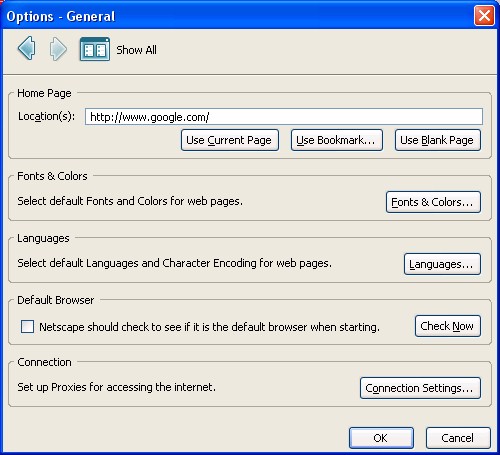Set home page with Use Current Page

pyautogui.click(x=230, y=140)
